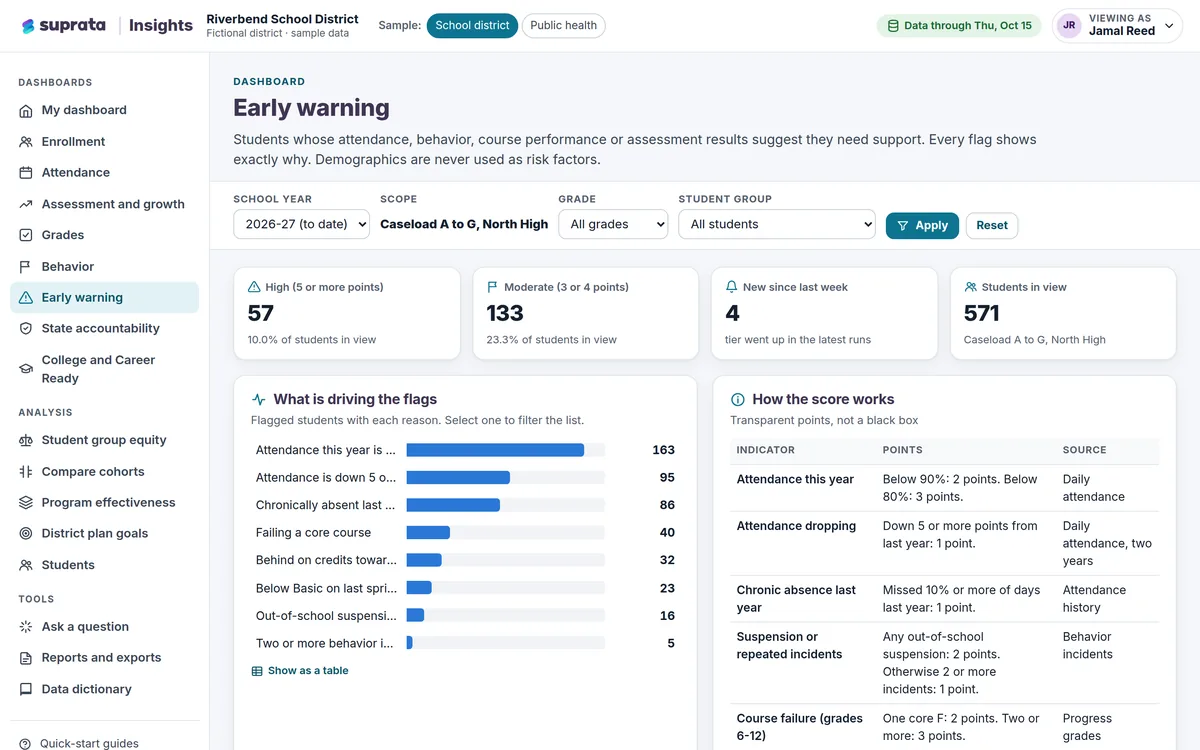Click the database icon in data-through badge
Viewport: 1200px width, 750px height.
(x=893, y=26)
